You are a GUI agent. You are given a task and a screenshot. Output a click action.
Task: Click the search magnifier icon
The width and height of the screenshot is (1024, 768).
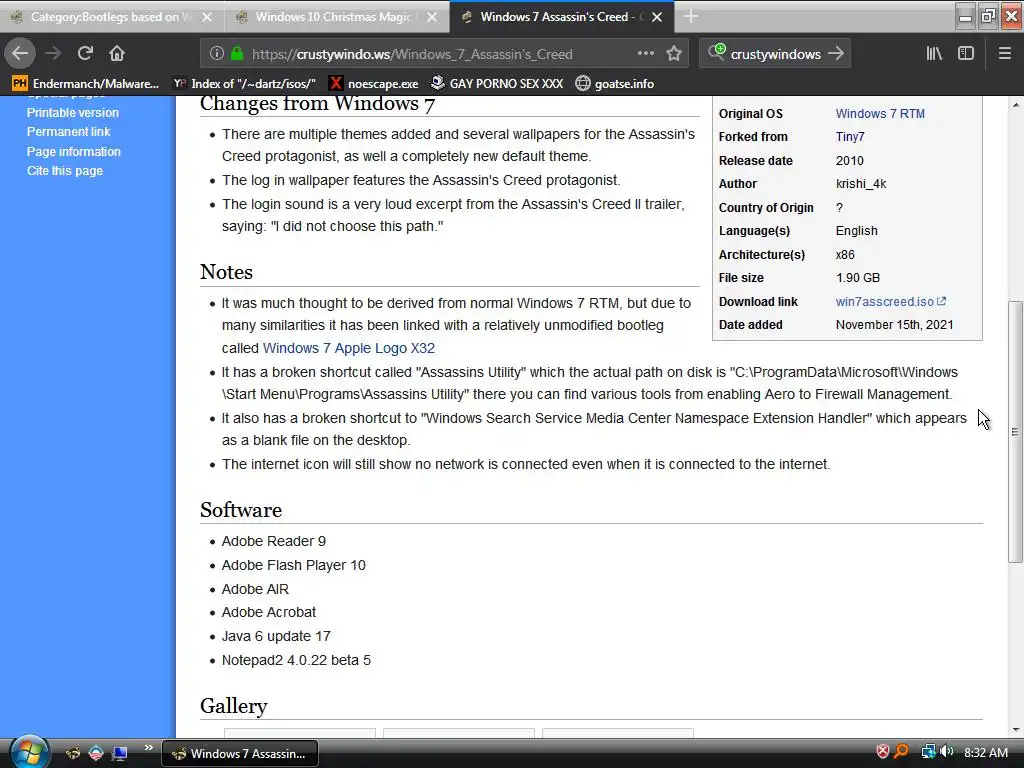[x=716, y=52]
